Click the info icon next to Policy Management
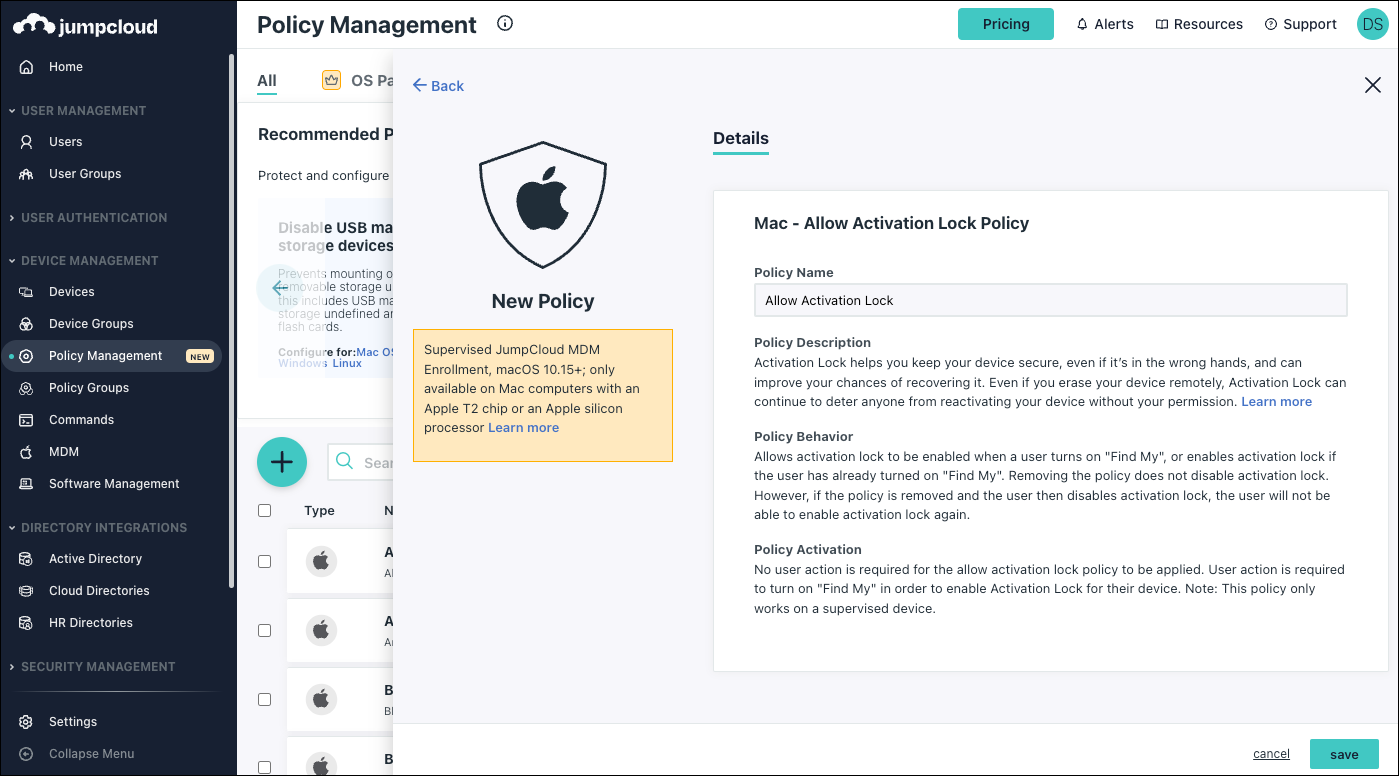Viewport: 1399px width, 776px height. coord(505,23)
